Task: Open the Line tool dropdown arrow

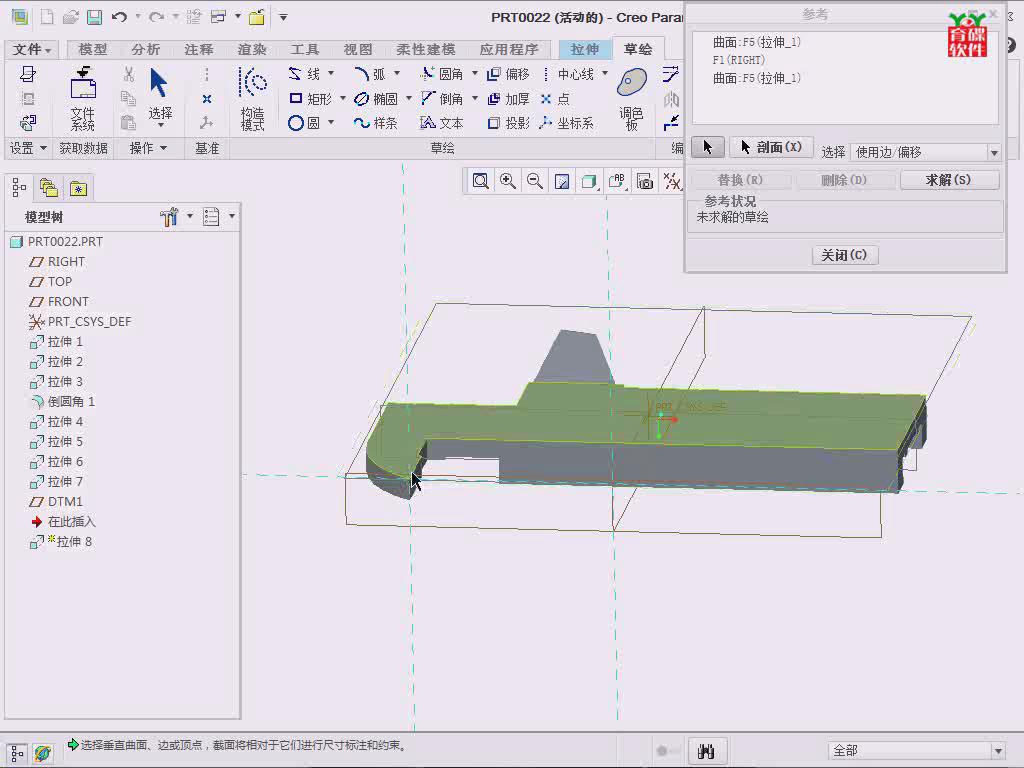Action: tap(331, 73)
